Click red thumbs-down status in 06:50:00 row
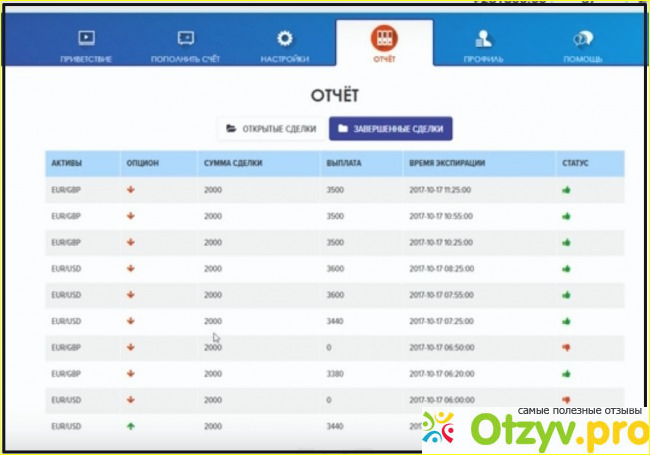Screen dimensions: 650x455 pyautogui.click(x=566, y=346)
